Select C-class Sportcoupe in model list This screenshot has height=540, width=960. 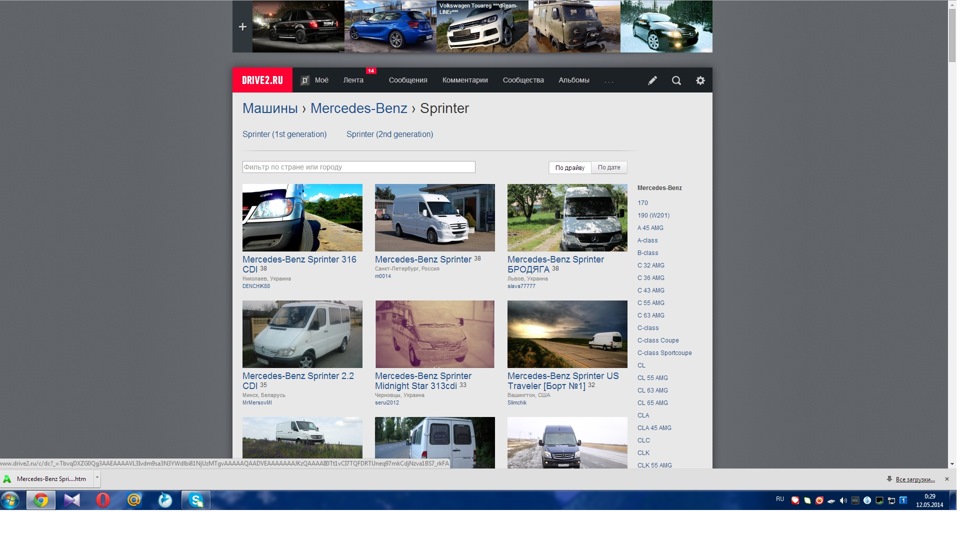664,353
